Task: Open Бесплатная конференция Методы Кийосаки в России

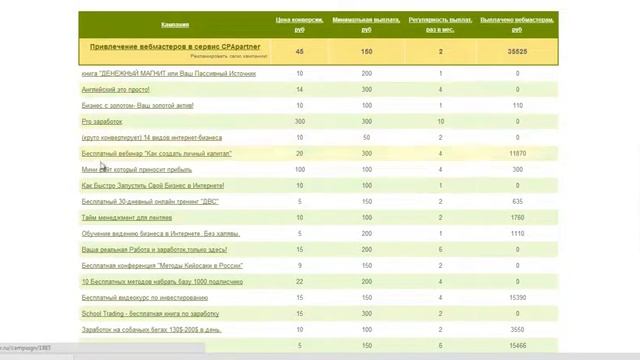Action: click(x=162, y=266)
